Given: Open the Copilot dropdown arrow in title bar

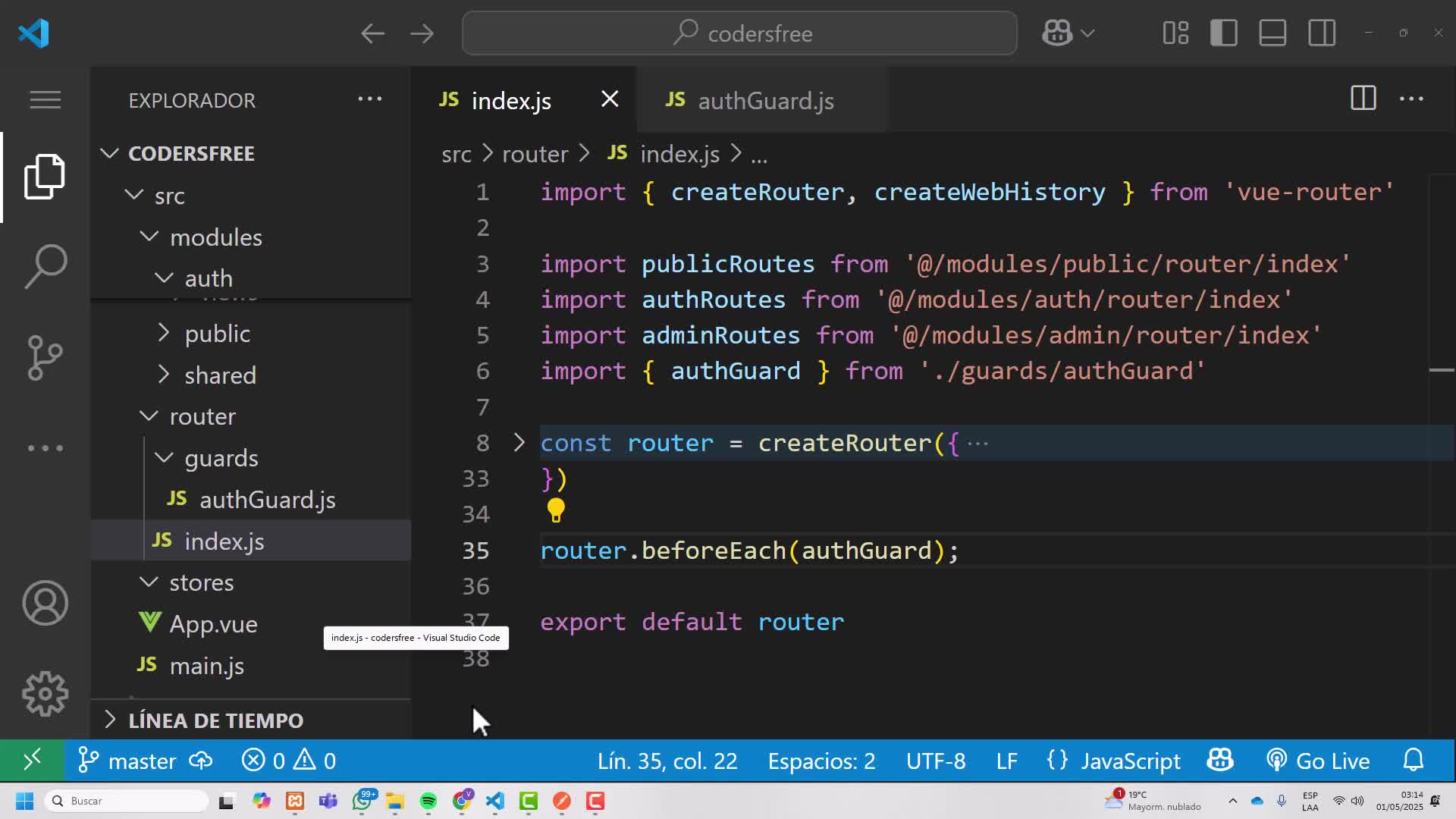Looking at the screenshot, I should [x=1087, y=33].
